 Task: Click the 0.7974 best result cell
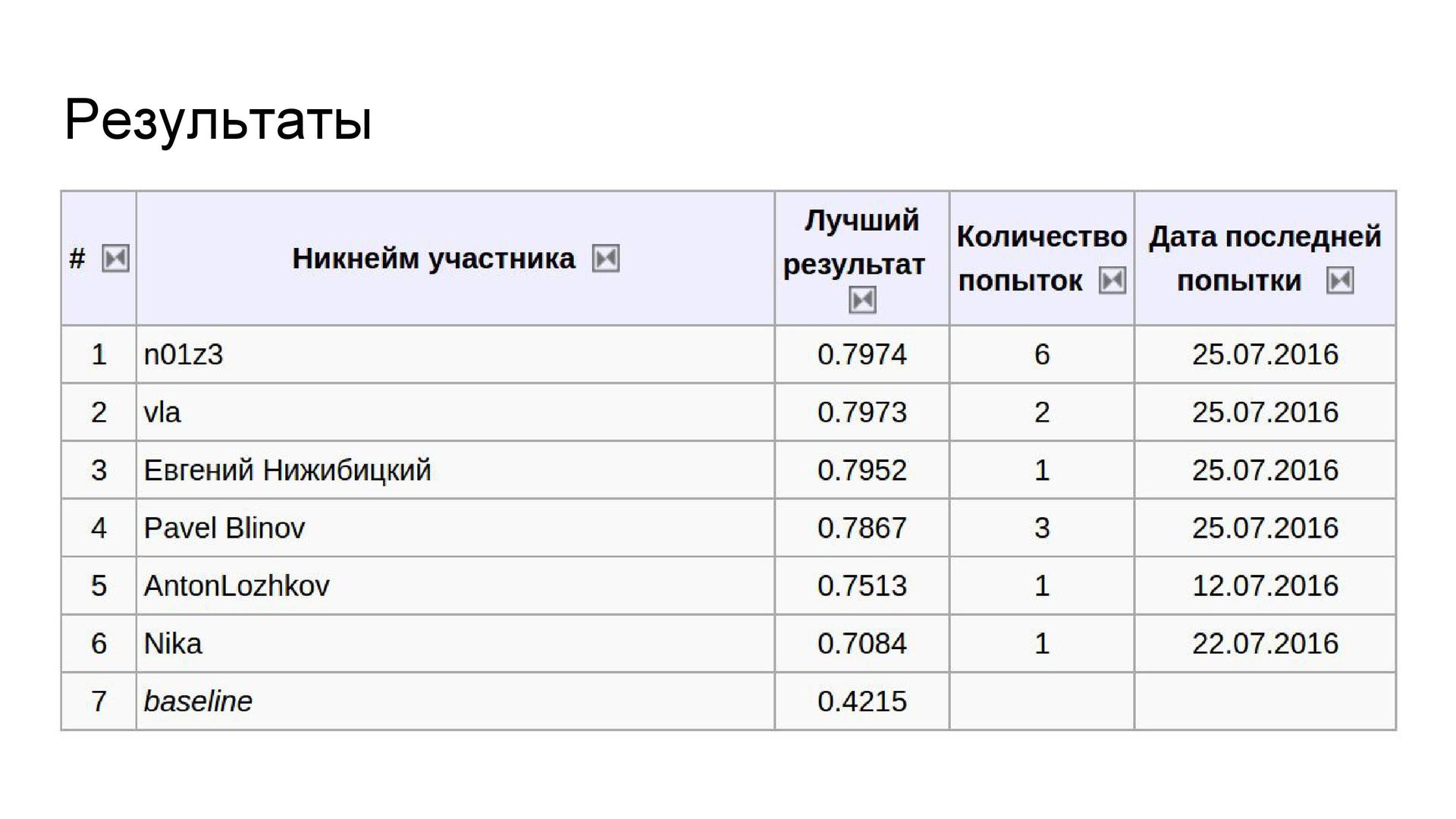pos(861,355)
